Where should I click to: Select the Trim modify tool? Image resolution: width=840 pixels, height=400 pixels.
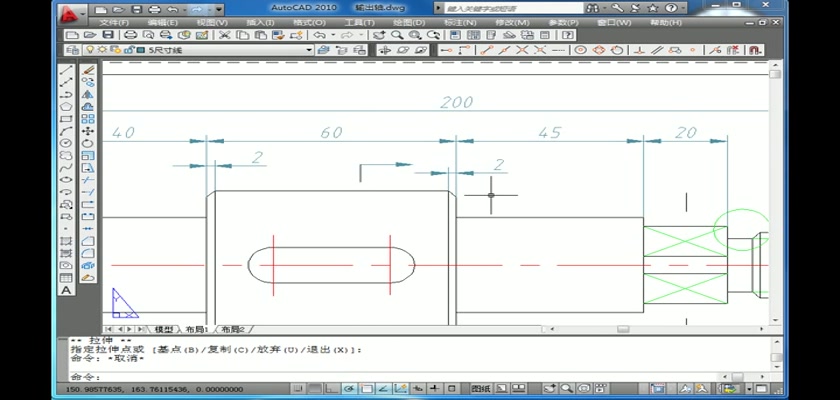click(x=88, y=180)
